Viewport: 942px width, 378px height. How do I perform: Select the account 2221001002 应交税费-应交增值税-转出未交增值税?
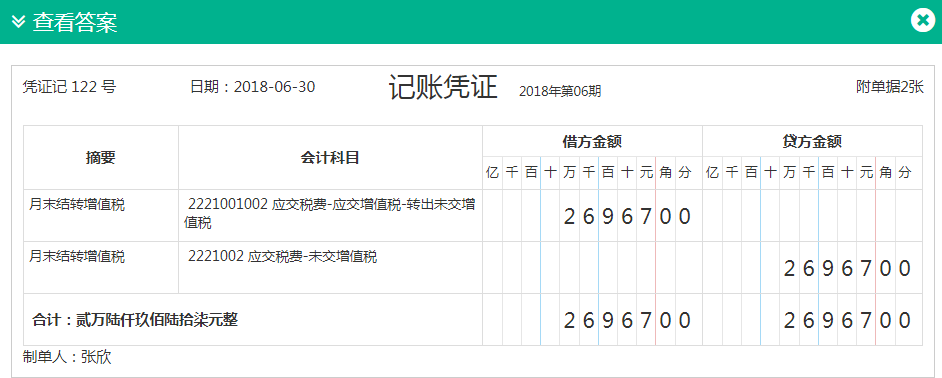click(x=330, y=213)
